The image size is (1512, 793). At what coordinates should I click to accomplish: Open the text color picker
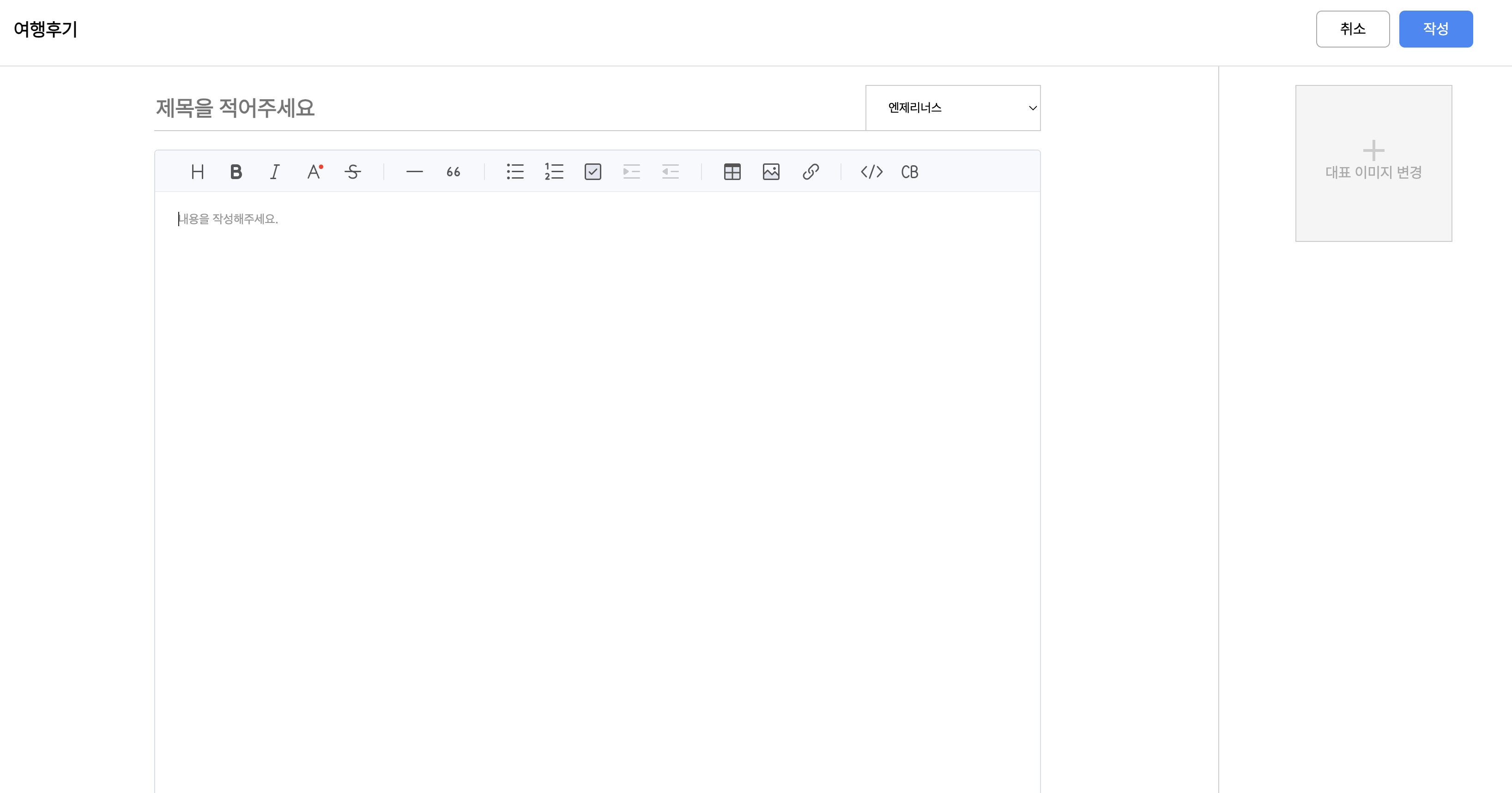[314, 172]
